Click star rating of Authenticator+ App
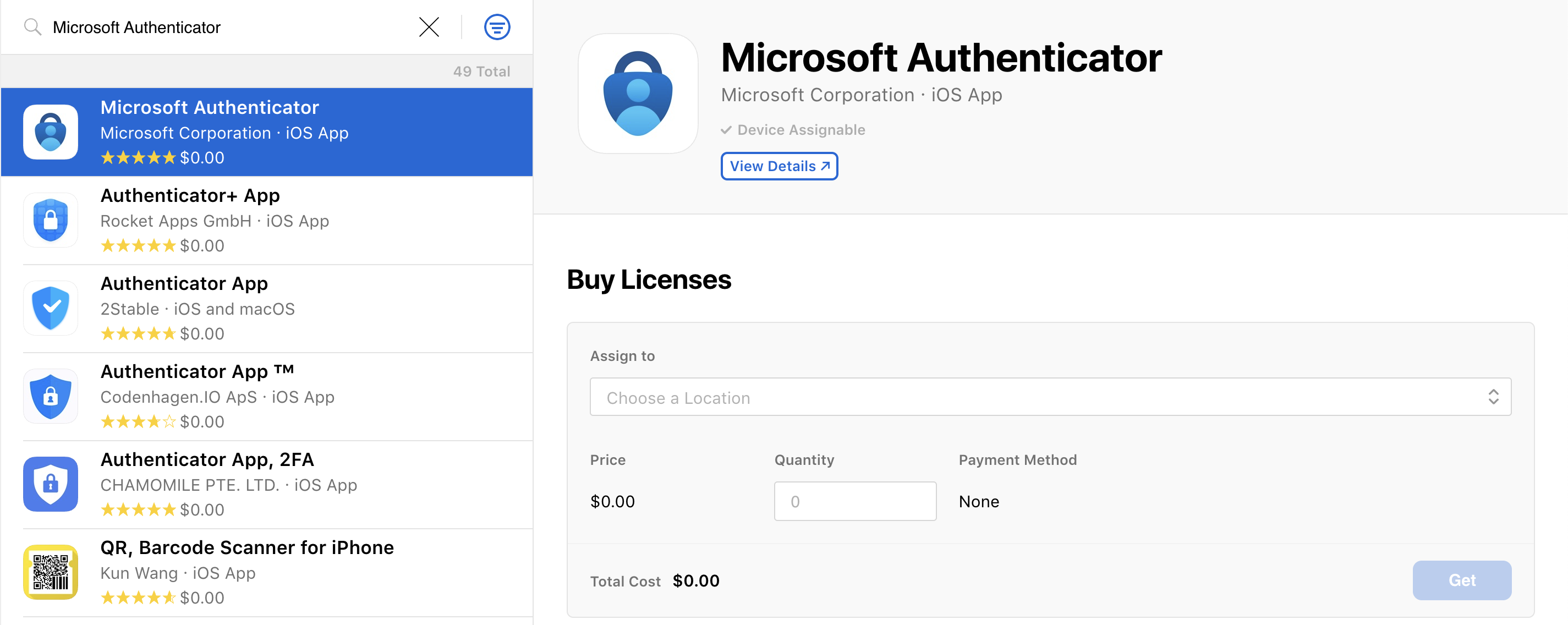Image resolution: width=1568 pixels, height=625 pixels. [x=138, y=246]
